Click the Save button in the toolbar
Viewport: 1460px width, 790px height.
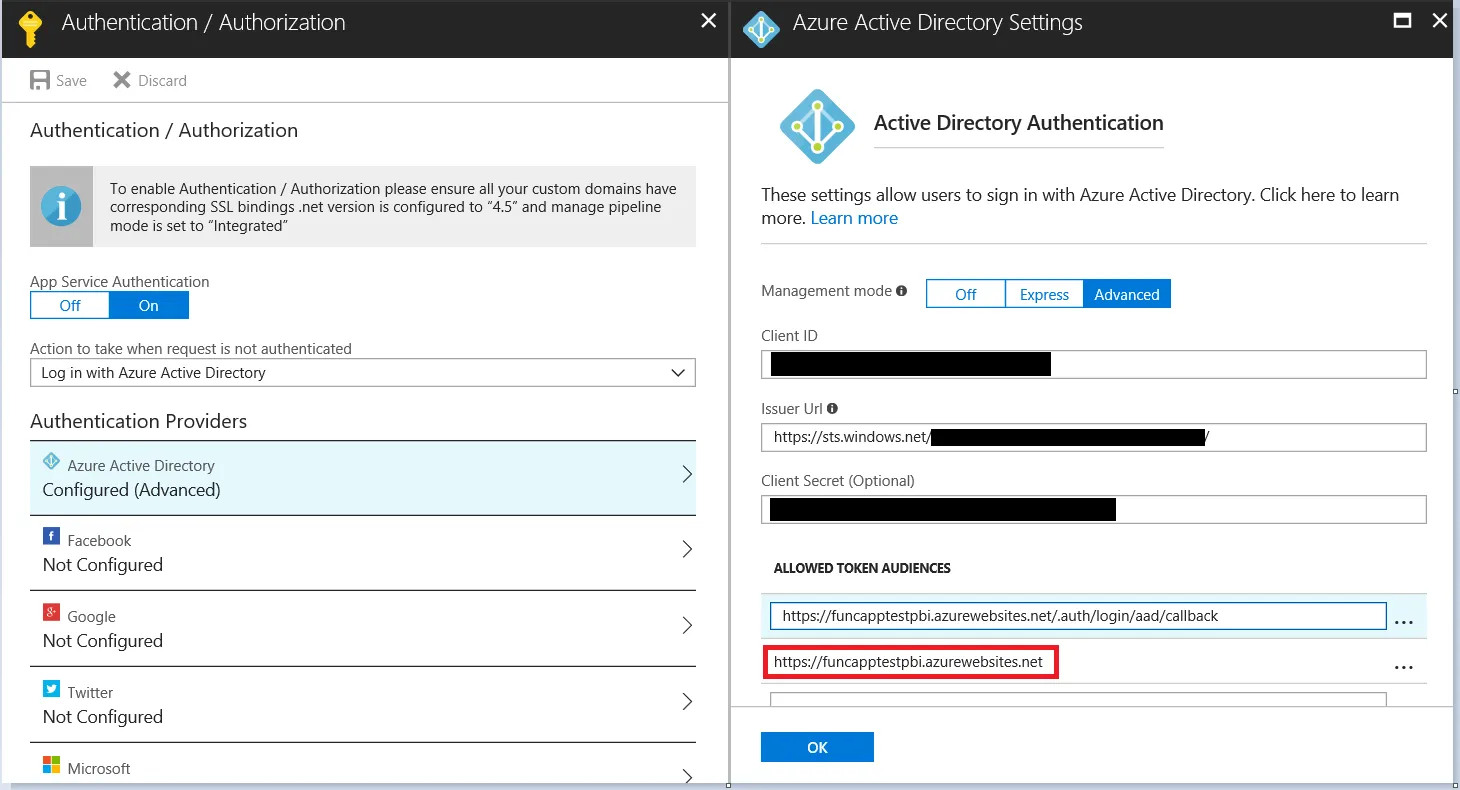pos(58,80)
